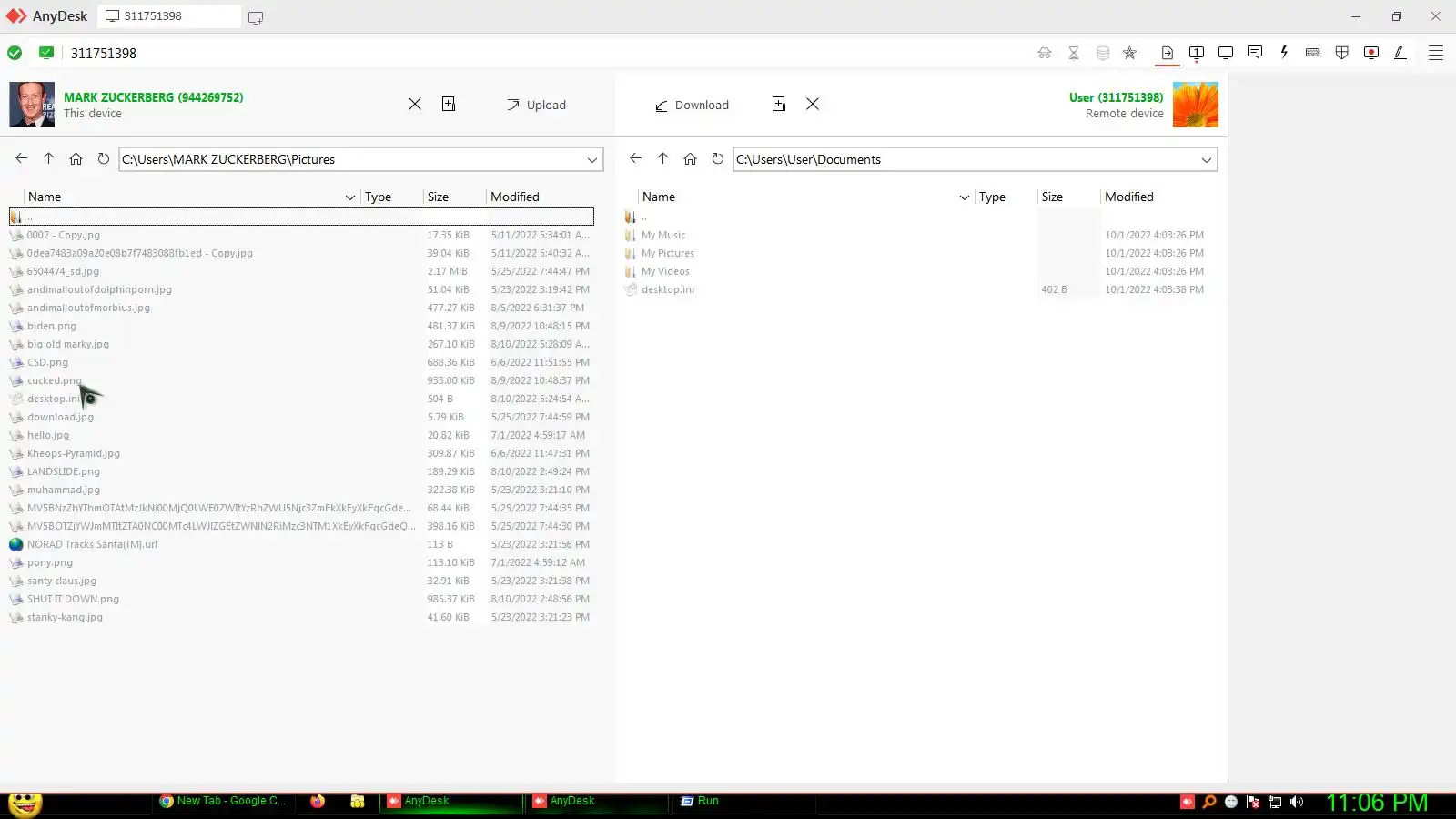Click the hourglass session icon
The width and height of the screenshot is (1456, 819).
(1074, 53)
